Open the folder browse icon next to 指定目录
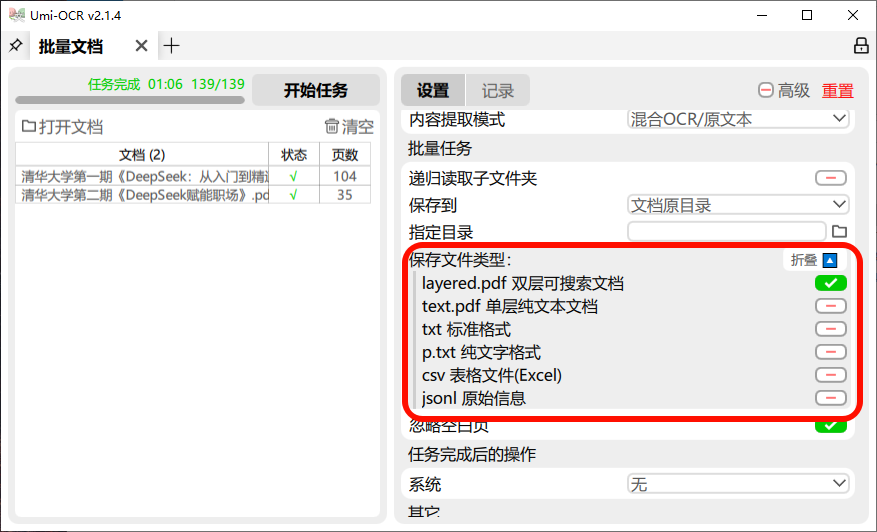The height and width of the screenshot is (532, 877). click(840, 231)
